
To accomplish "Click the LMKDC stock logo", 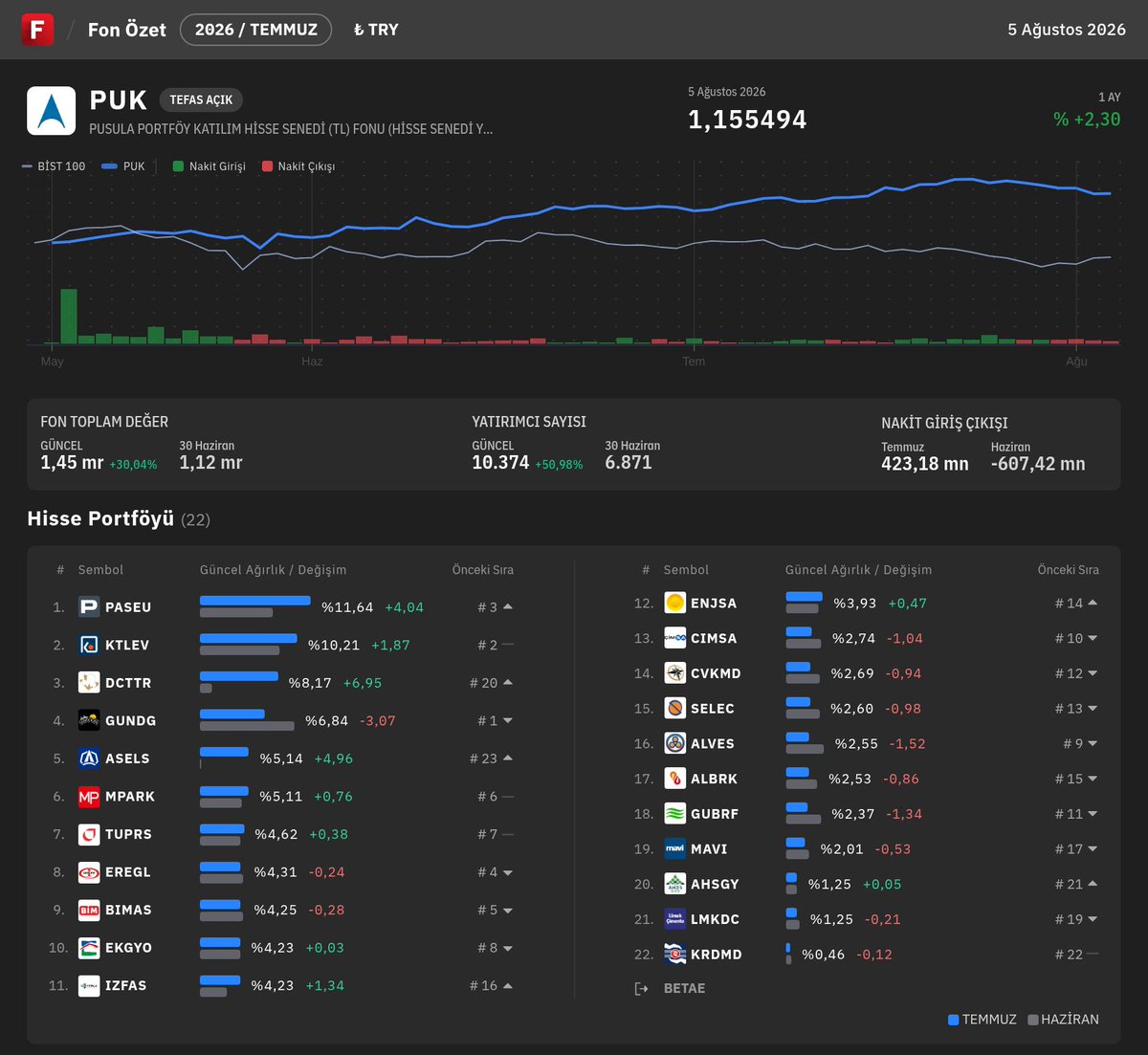I will click(675, 919).
